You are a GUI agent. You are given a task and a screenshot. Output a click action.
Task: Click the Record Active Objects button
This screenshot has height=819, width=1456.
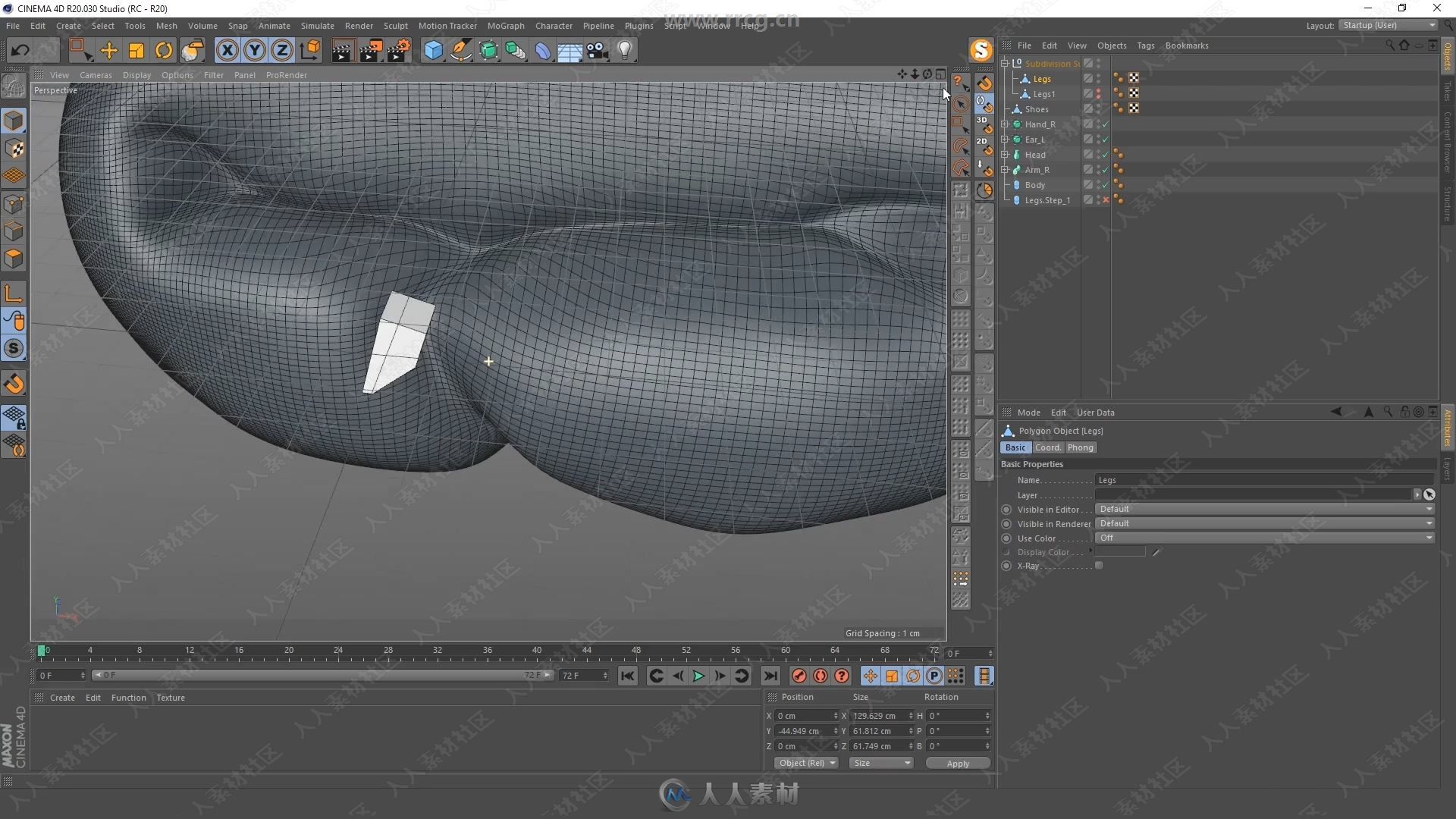point(799,676)
